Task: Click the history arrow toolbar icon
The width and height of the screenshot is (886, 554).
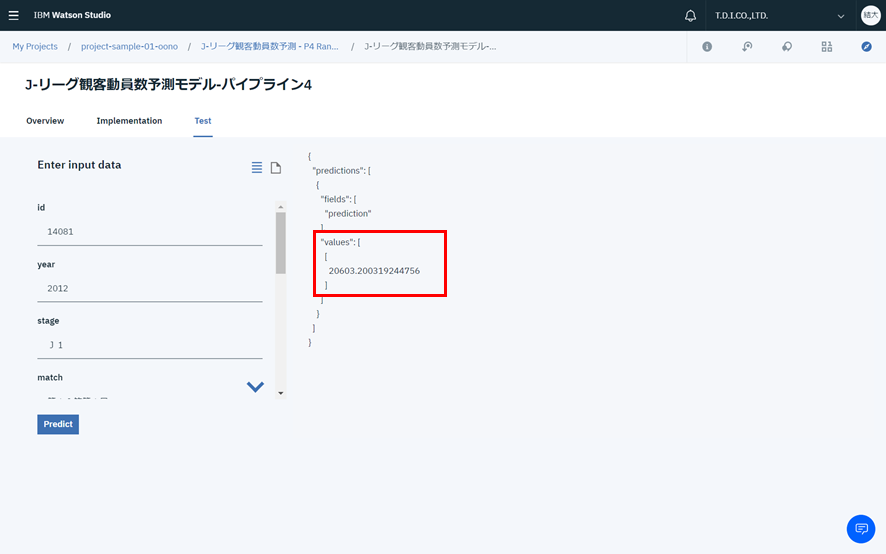Action: (747, 47)
